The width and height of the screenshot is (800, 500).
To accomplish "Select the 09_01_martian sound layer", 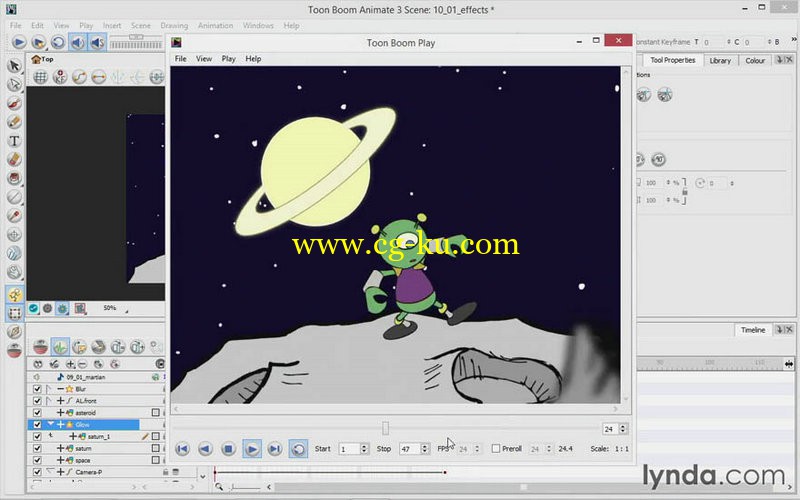I will click(86, 377).
